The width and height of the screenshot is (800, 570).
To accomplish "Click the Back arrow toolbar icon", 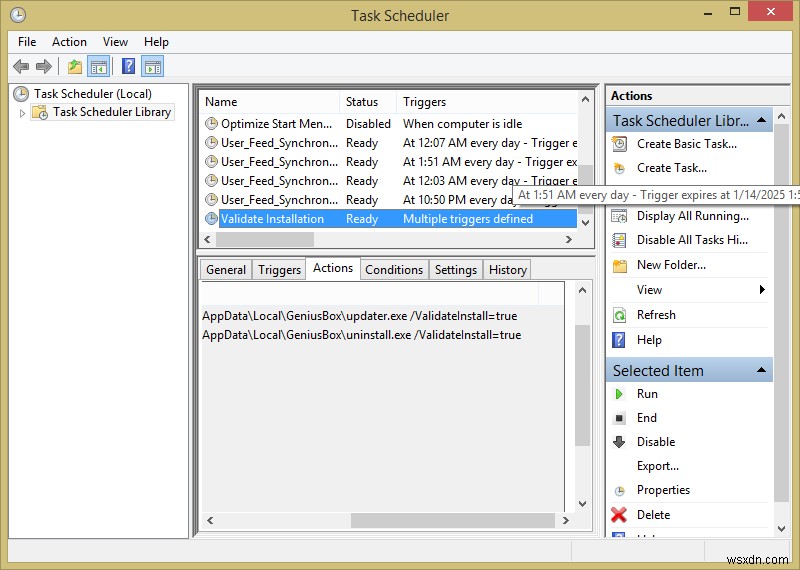I will click(x=20, y=67).
